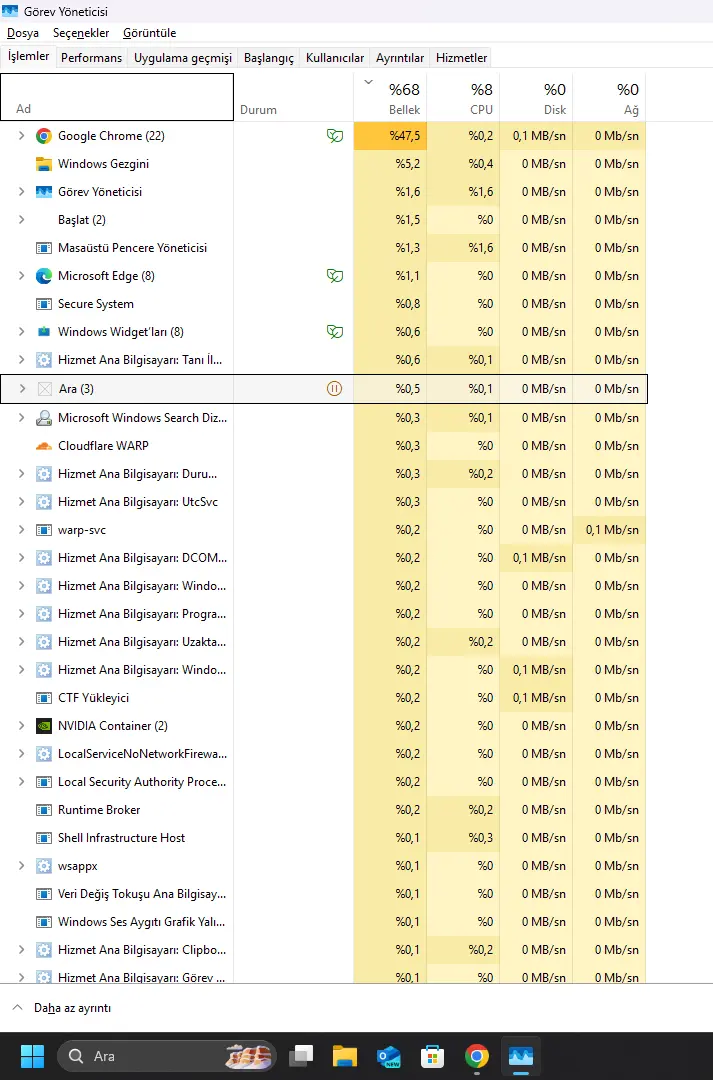Sort processes by the Disk column
713x1080 pixels.
click(x=536, y=97)
